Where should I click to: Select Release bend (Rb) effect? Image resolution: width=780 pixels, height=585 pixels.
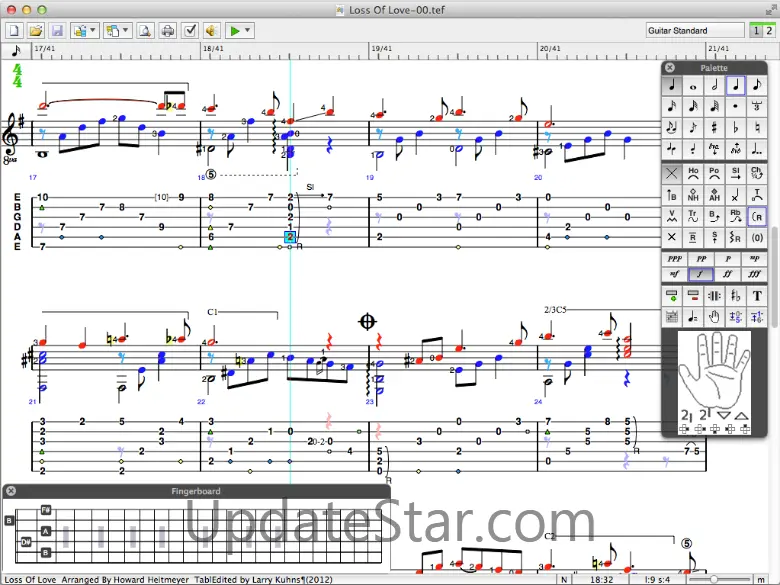[x=736, y=216]
